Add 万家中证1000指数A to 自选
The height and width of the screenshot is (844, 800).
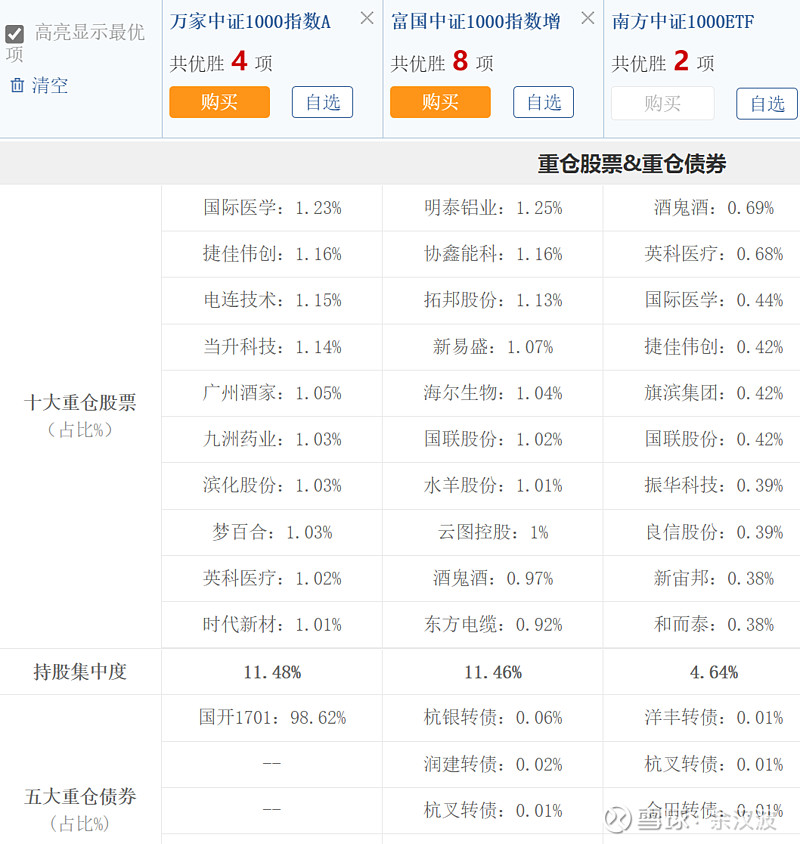point(322,102)
